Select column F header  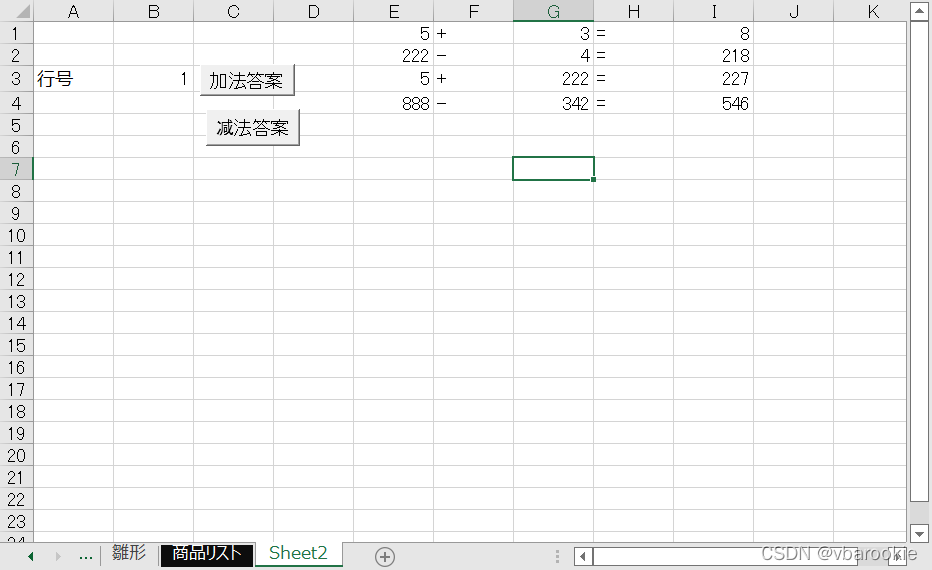474,11
